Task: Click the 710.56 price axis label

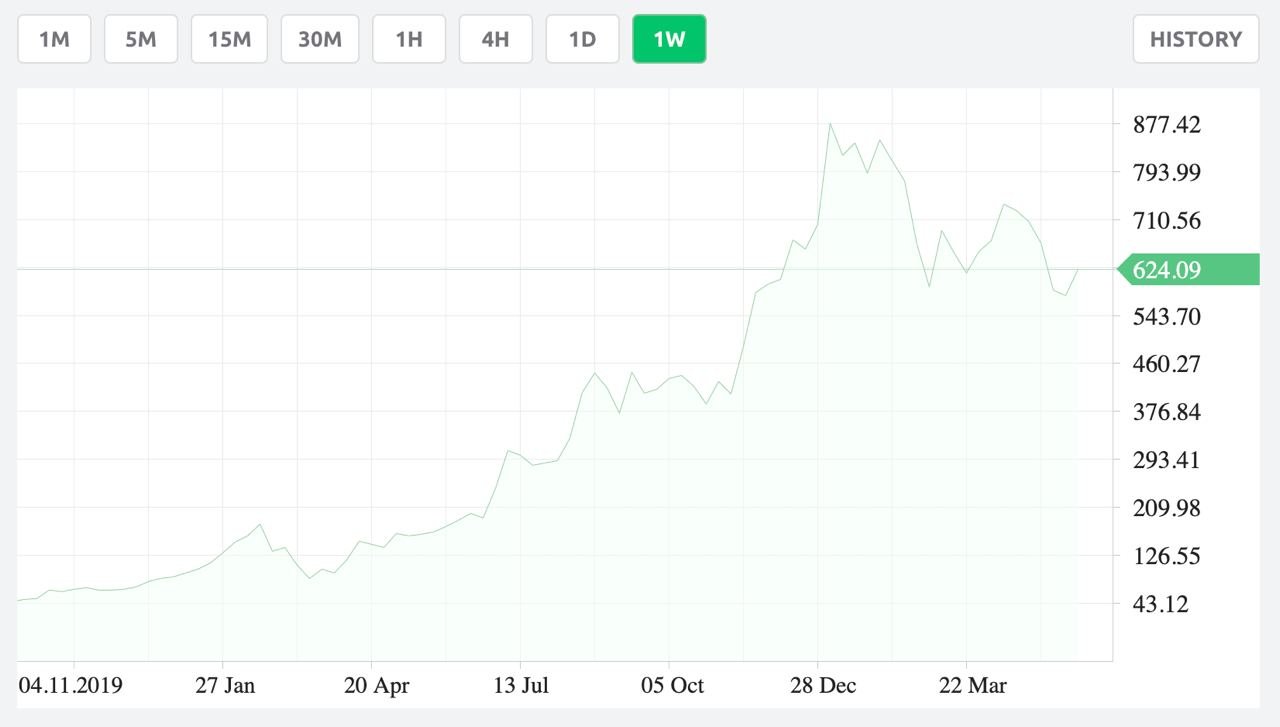Action: pos(1167,221)
